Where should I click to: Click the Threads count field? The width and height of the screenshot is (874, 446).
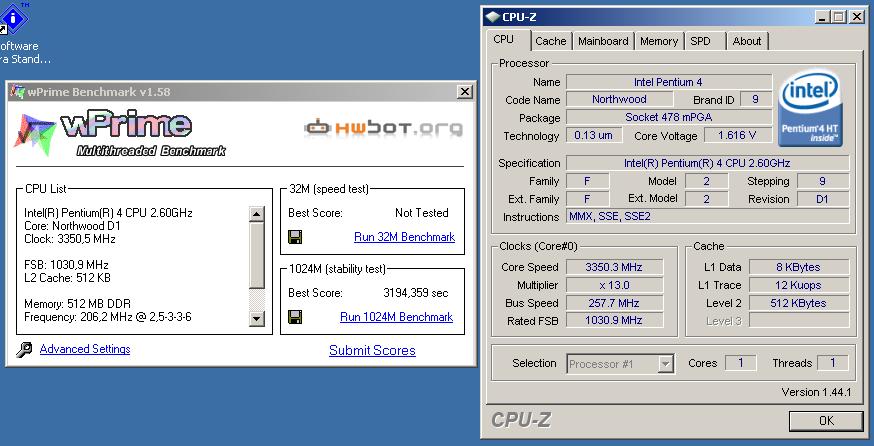pyautogui.click(x=833, y=363)
